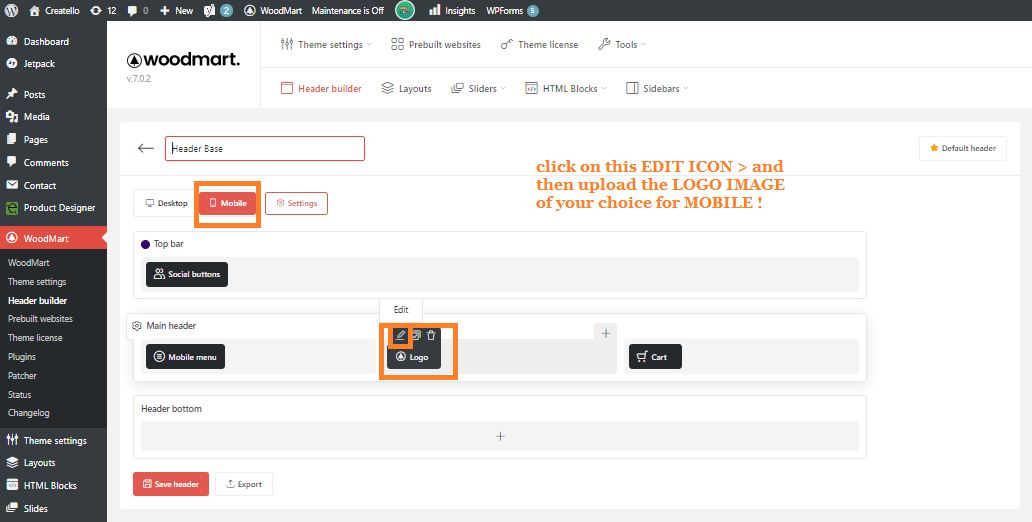Open Plugins submenu link
The height and width of the screenshot is (522, 1032).
[22, 357]
